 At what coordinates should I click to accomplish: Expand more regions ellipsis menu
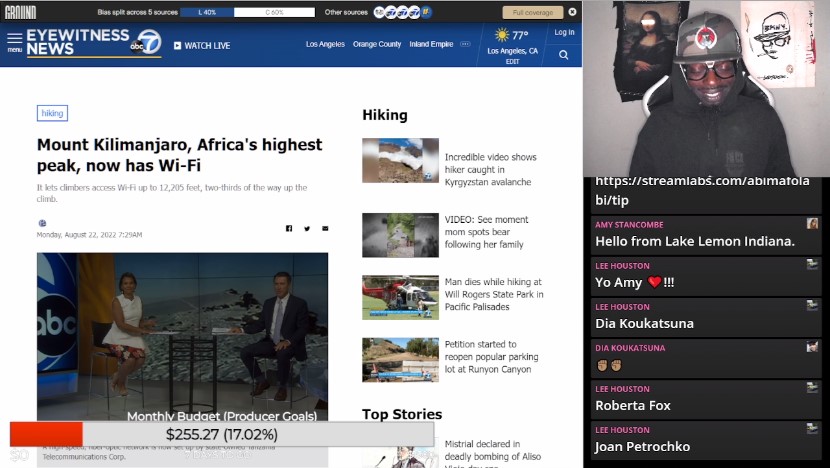click(x=465, y=44)
